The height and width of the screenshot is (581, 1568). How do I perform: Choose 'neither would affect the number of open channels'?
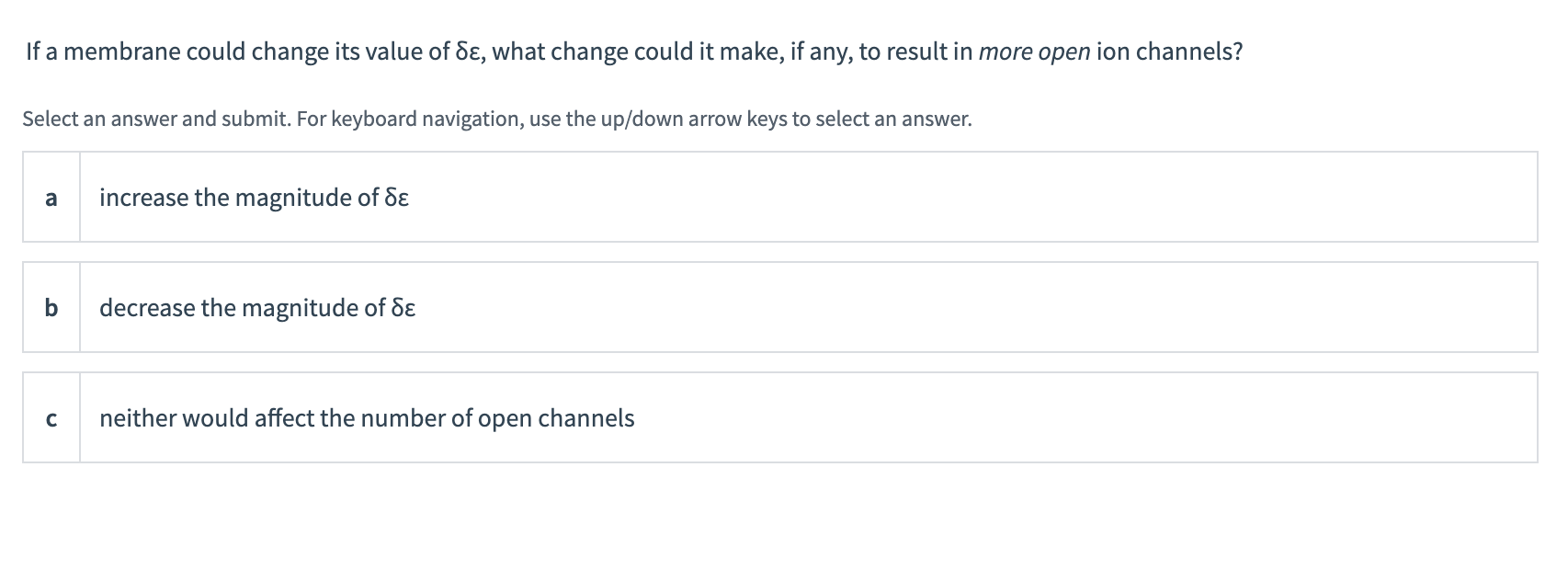[367, 418]
